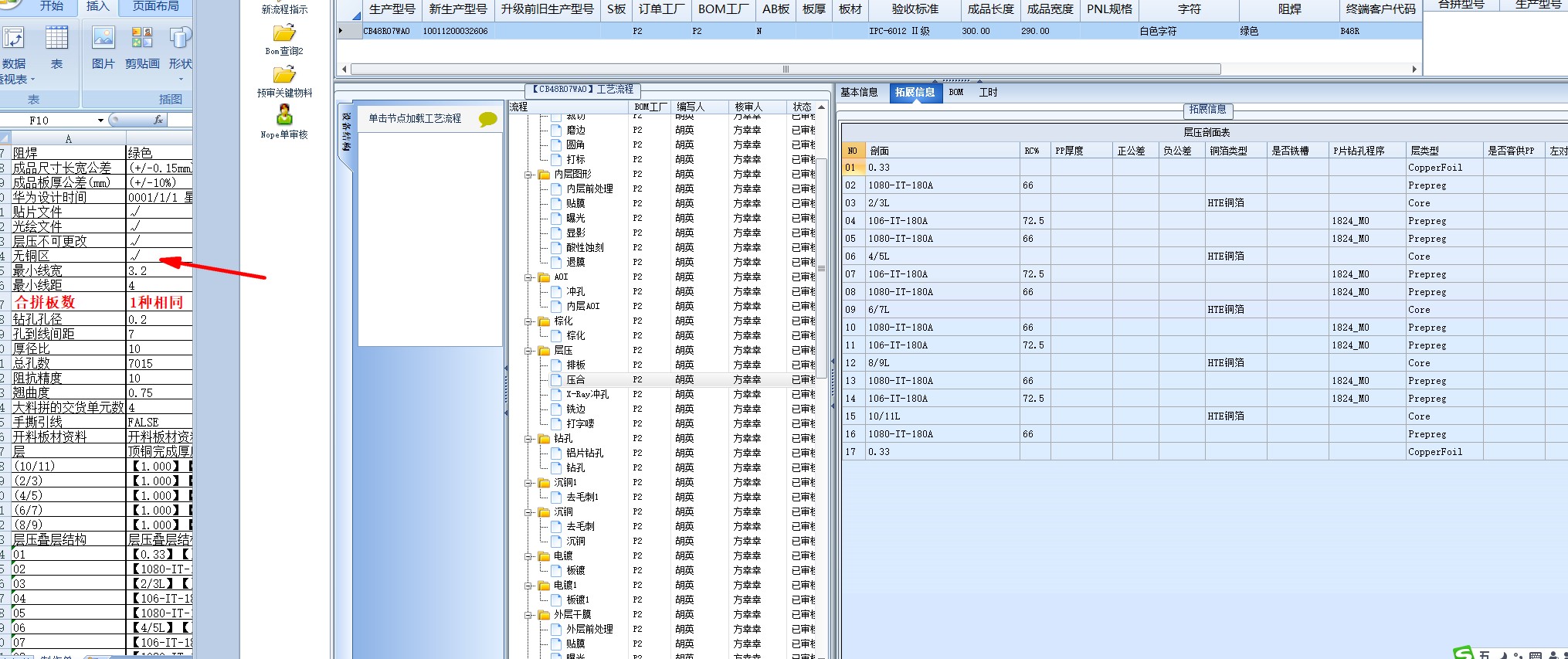Screen dimensions: 1568x659
Task: Click the yellow speech bubble icon
Action: (487, 119)
